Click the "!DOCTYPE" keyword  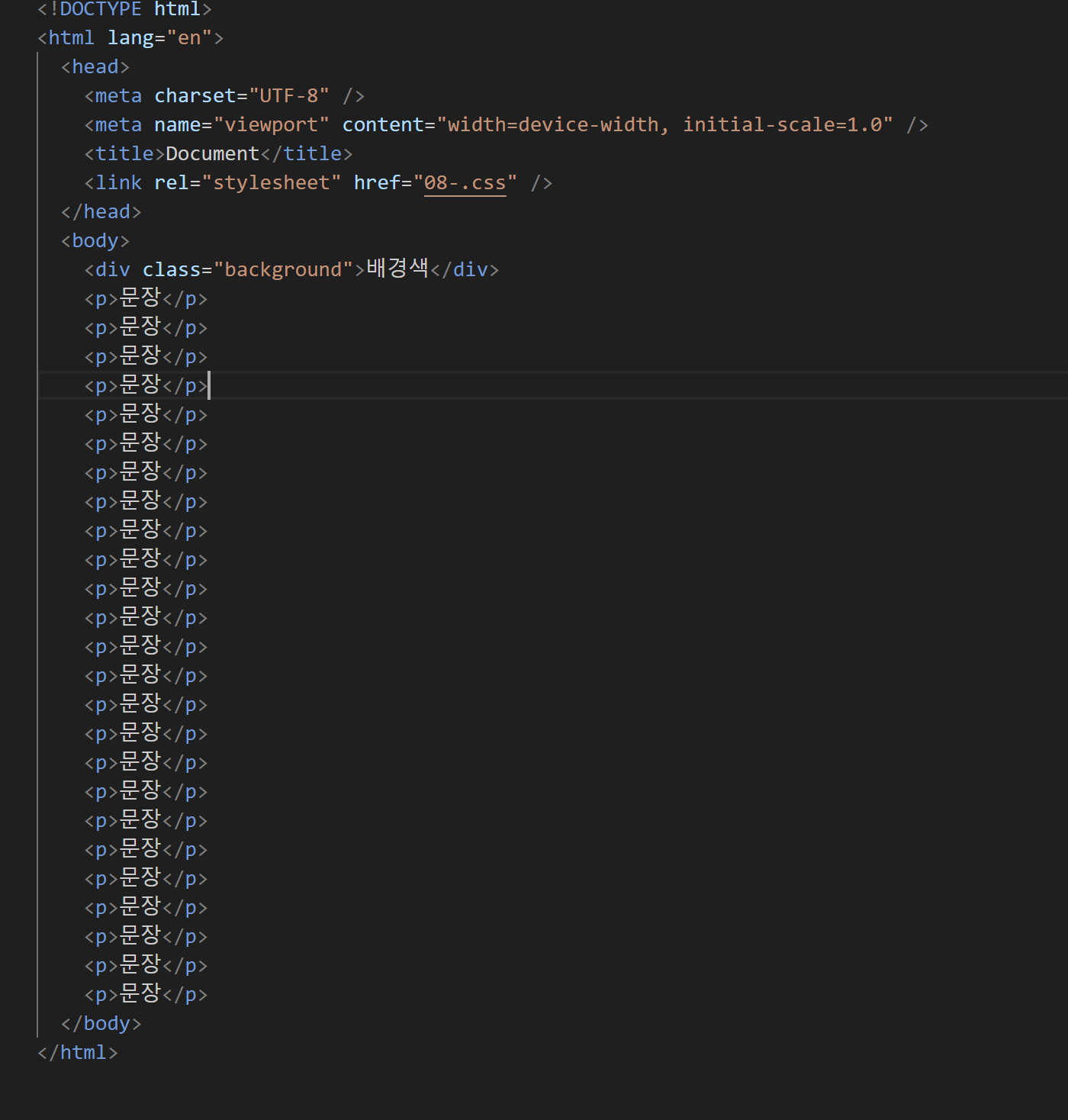click(x=95, y=9)
